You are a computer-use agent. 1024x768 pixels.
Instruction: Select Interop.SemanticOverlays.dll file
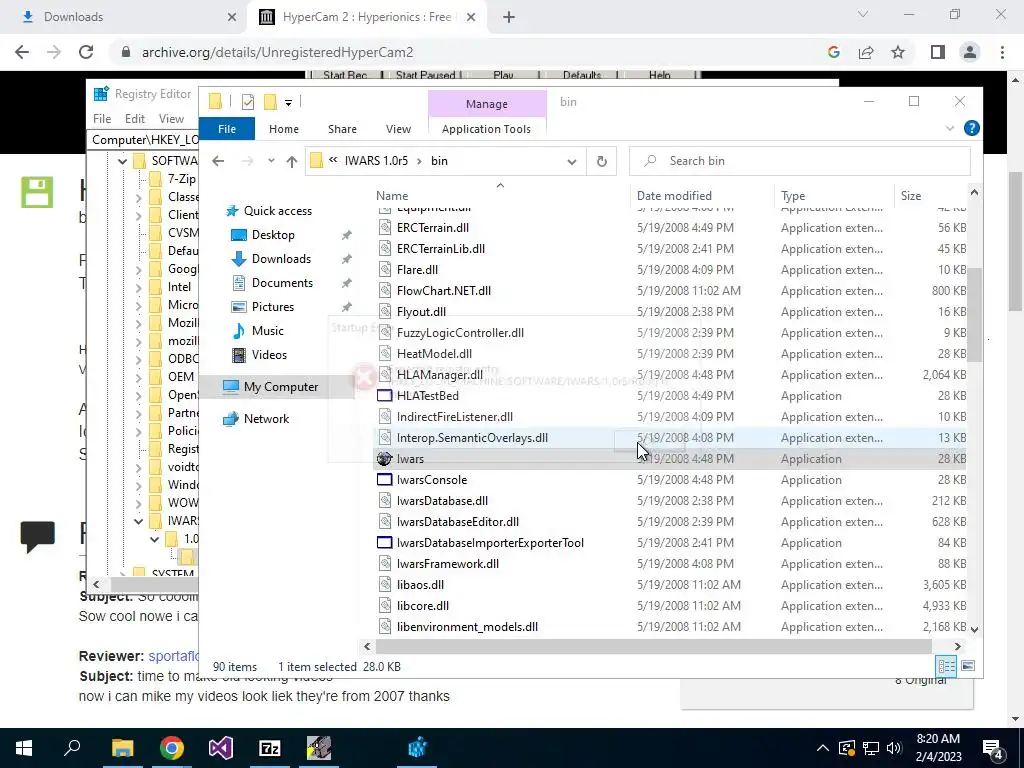[472, 438]
